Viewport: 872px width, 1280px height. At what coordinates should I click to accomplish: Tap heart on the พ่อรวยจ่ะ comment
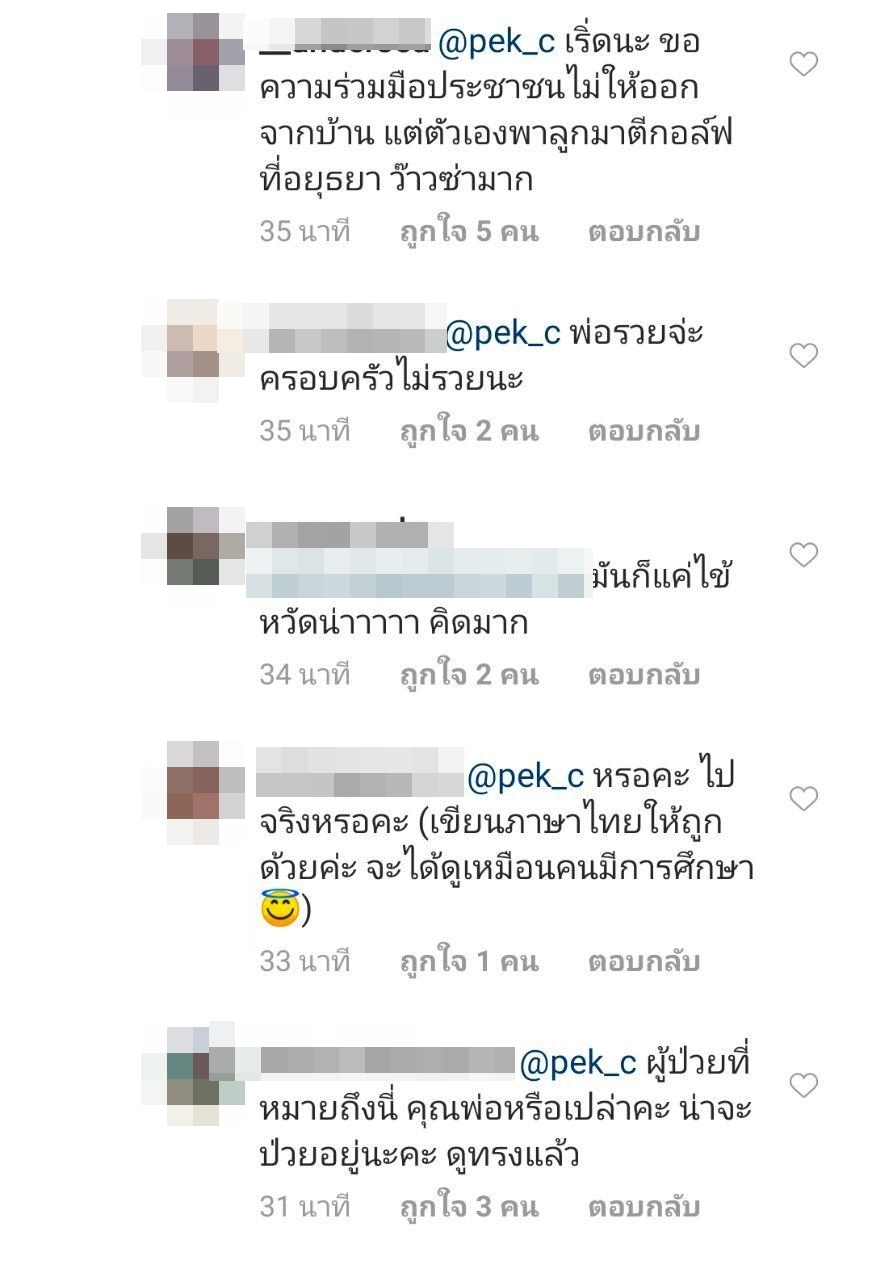(x=804, y=355)
